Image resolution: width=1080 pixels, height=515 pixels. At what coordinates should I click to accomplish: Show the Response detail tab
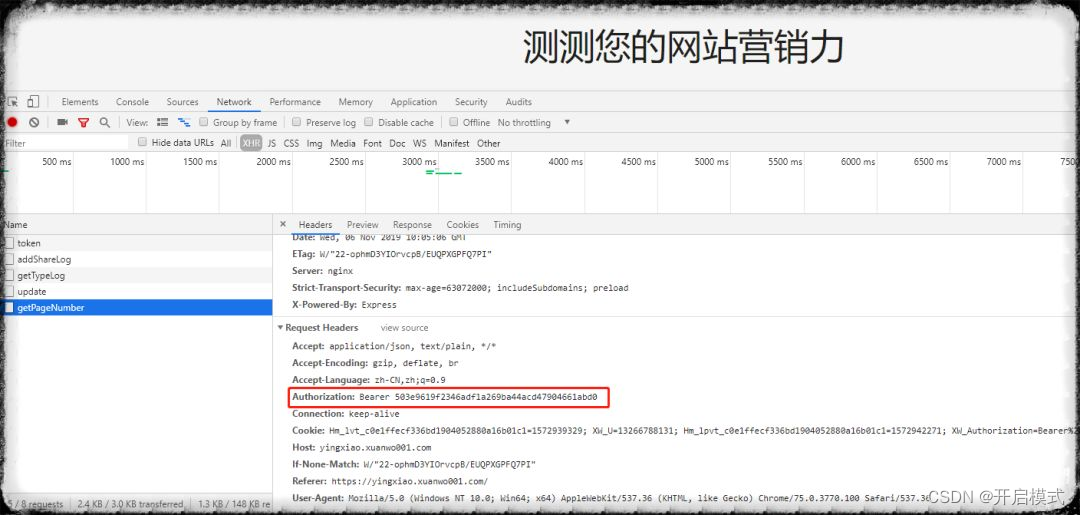click(x=412, y=225)
